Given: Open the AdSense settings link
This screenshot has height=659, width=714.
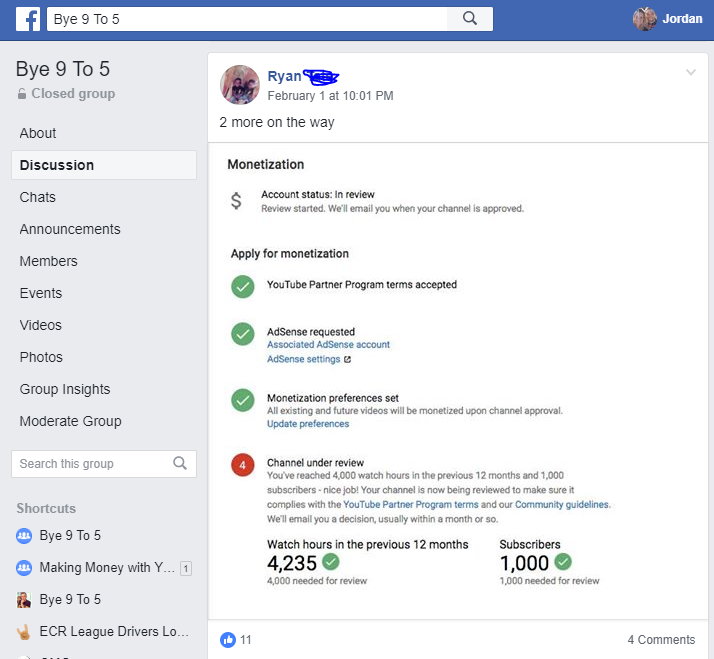Looking at the screenshot, I should [303, 359].
